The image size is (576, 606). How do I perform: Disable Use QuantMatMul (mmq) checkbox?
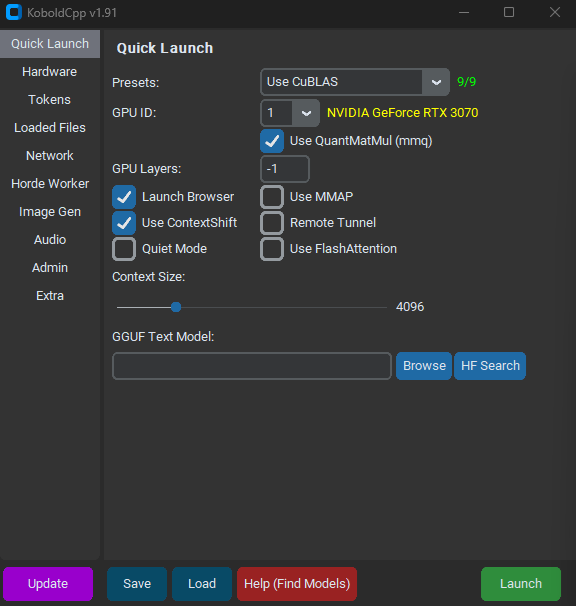pyautogui.click(x=272, y=141)
